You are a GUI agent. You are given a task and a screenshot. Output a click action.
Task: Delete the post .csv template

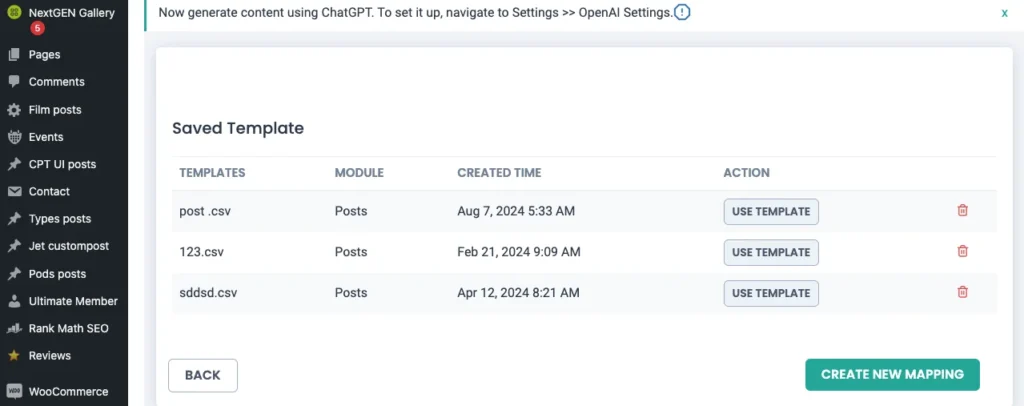[963, 211]
